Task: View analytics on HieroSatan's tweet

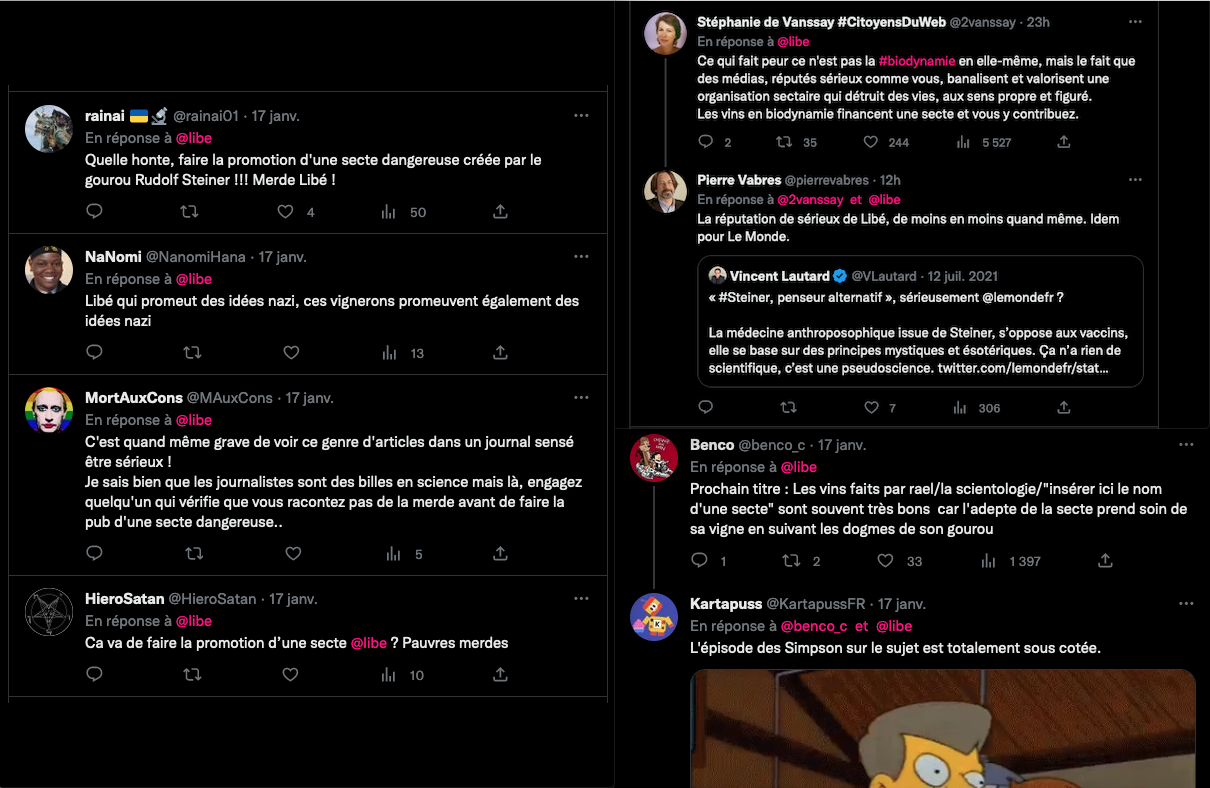Action: [x=389, y=675]
